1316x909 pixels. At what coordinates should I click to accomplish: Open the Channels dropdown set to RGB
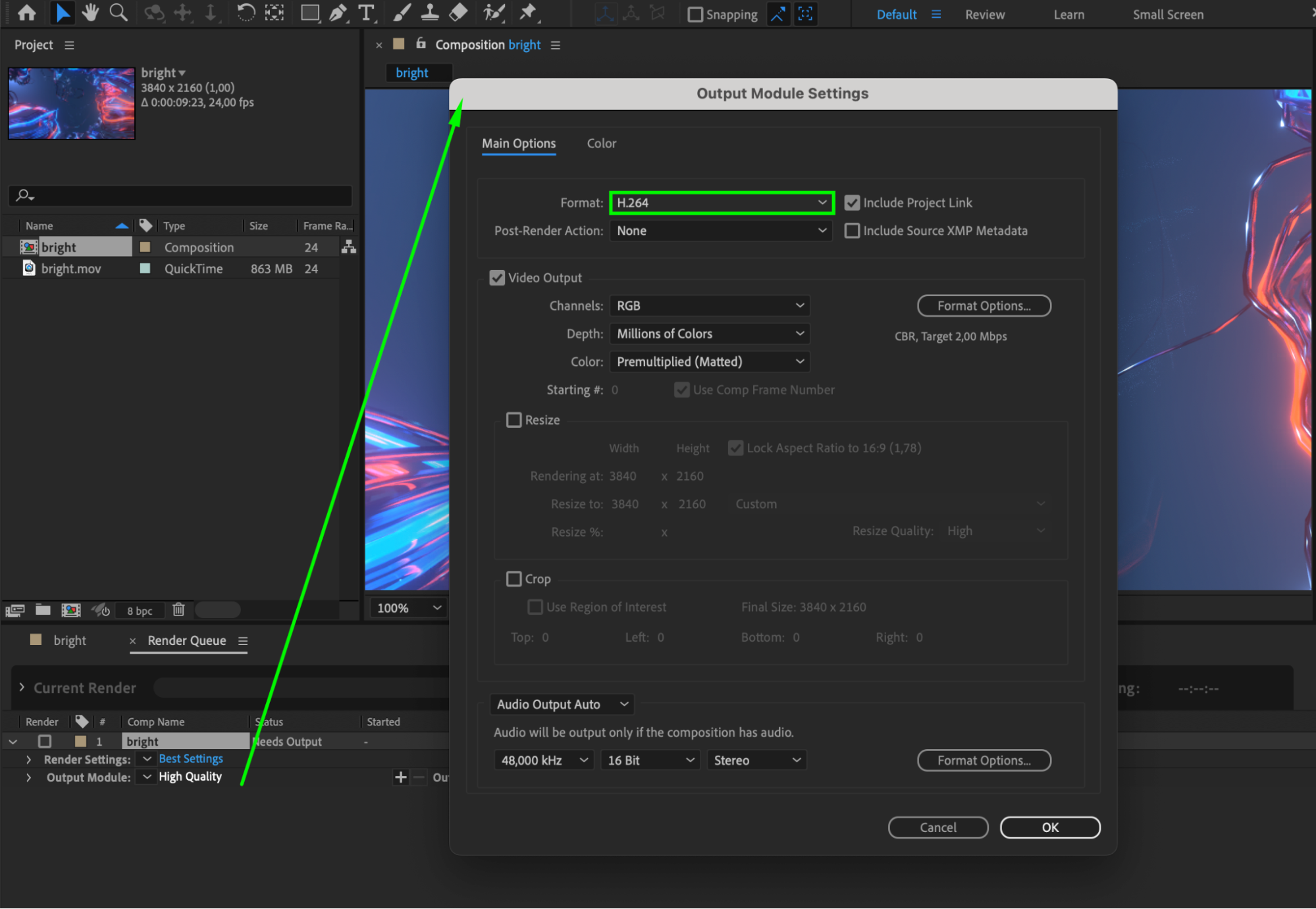pyautogui.click(x=709, y=306)
